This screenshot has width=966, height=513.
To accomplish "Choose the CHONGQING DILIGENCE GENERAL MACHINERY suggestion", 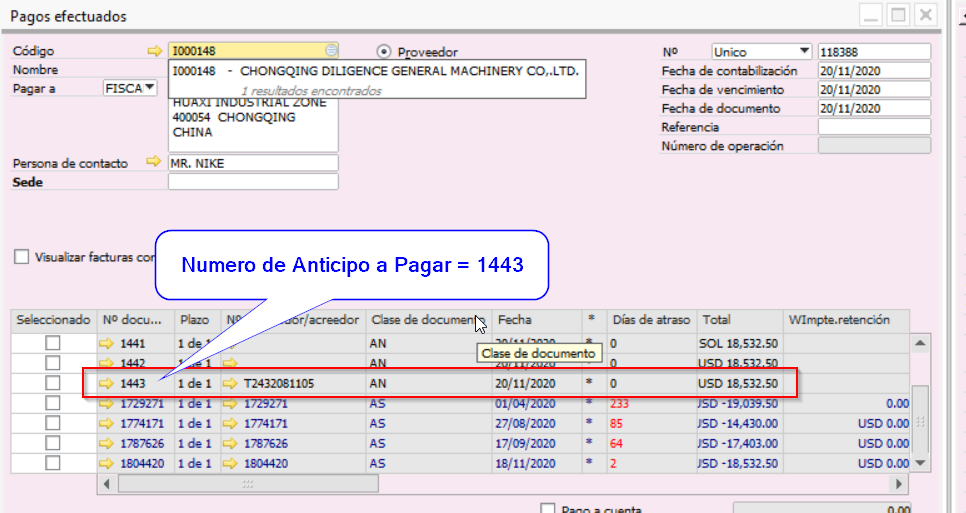I will coord(375,71).
